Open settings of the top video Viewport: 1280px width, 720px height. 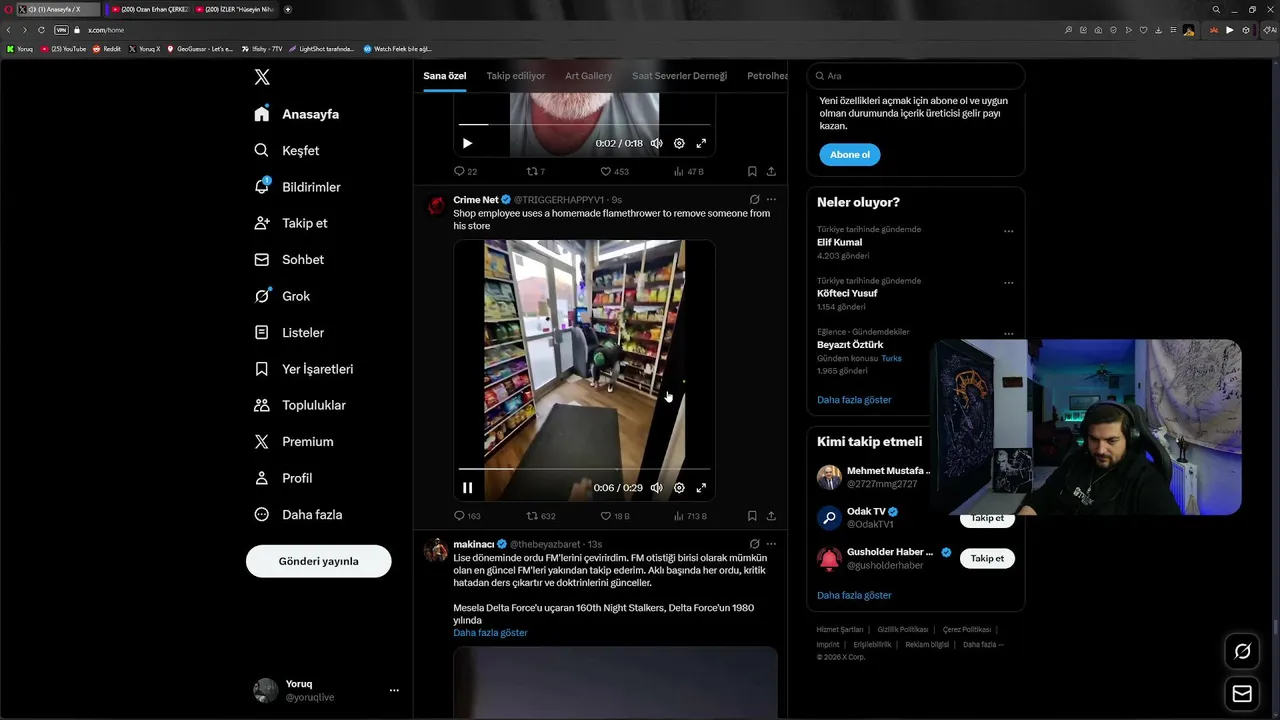tap(679, 143)
